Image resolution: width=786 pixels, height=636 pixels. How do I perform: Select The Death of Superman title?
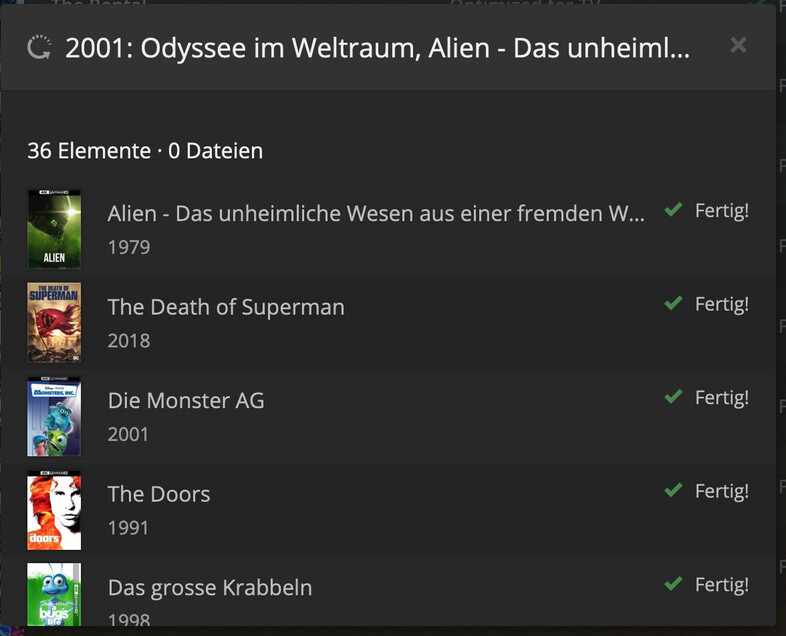click(226, 307)
